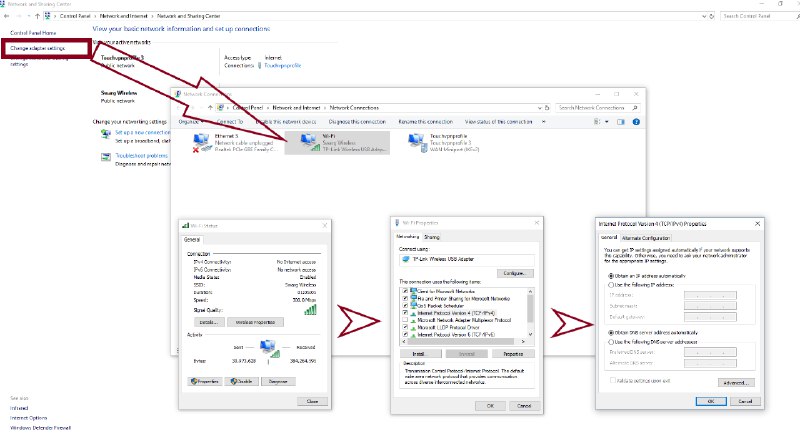This screenshot has width=800, height=437.
Task: Click the Configure button for the adapter
Action: coord(514,272)
